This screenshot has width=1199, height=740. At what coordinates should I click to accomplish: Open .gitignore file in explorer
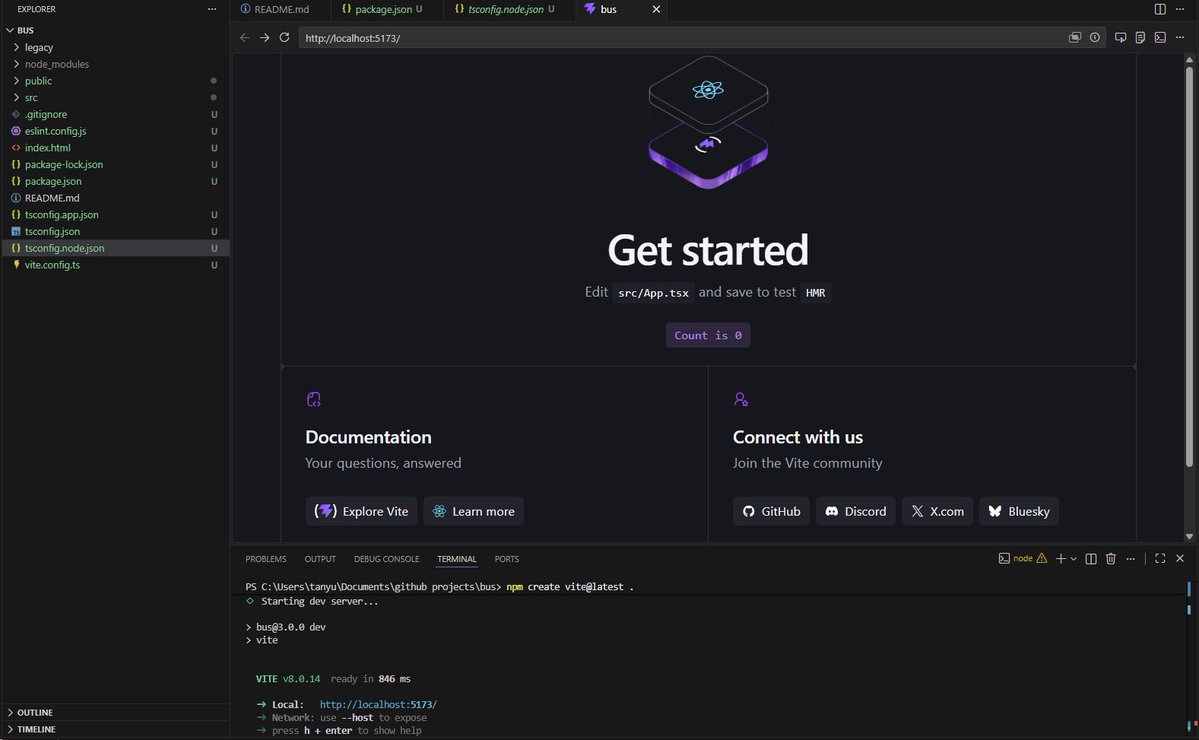[115, 115]
